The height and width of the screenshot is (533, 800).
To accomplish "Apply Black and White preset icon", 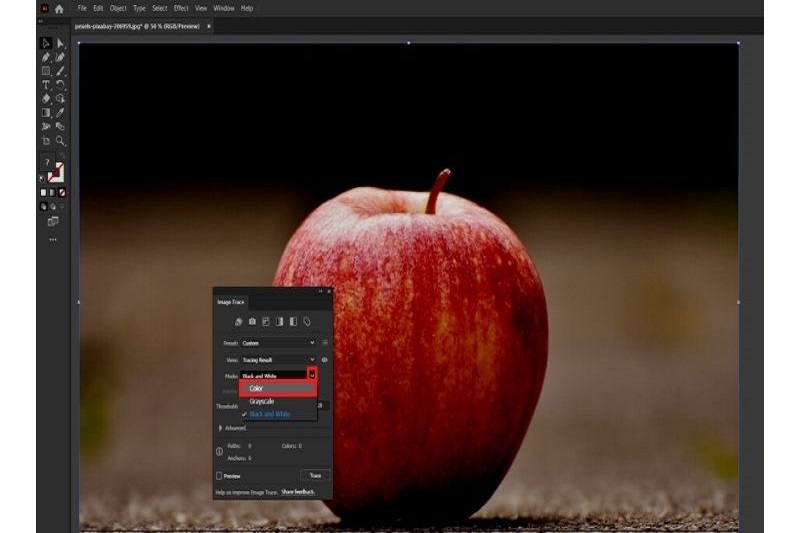I will pyautogui.click(x=293, y=321).
